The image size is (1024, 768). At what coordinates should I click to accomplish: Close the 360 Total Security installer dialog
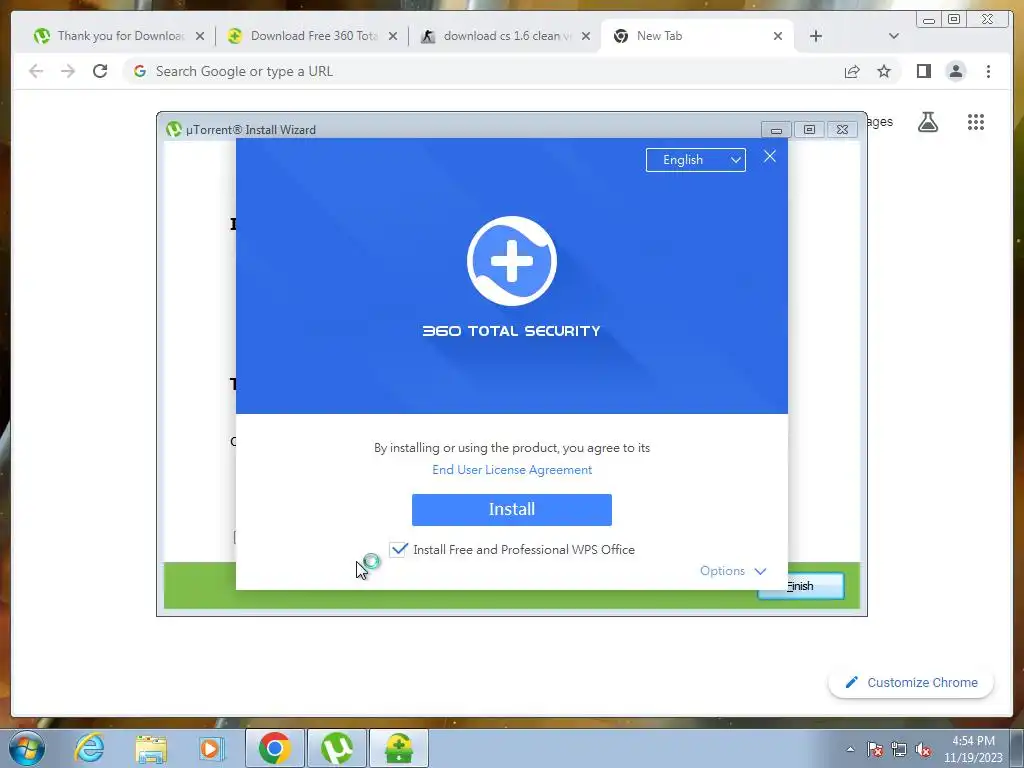(770, 156)
